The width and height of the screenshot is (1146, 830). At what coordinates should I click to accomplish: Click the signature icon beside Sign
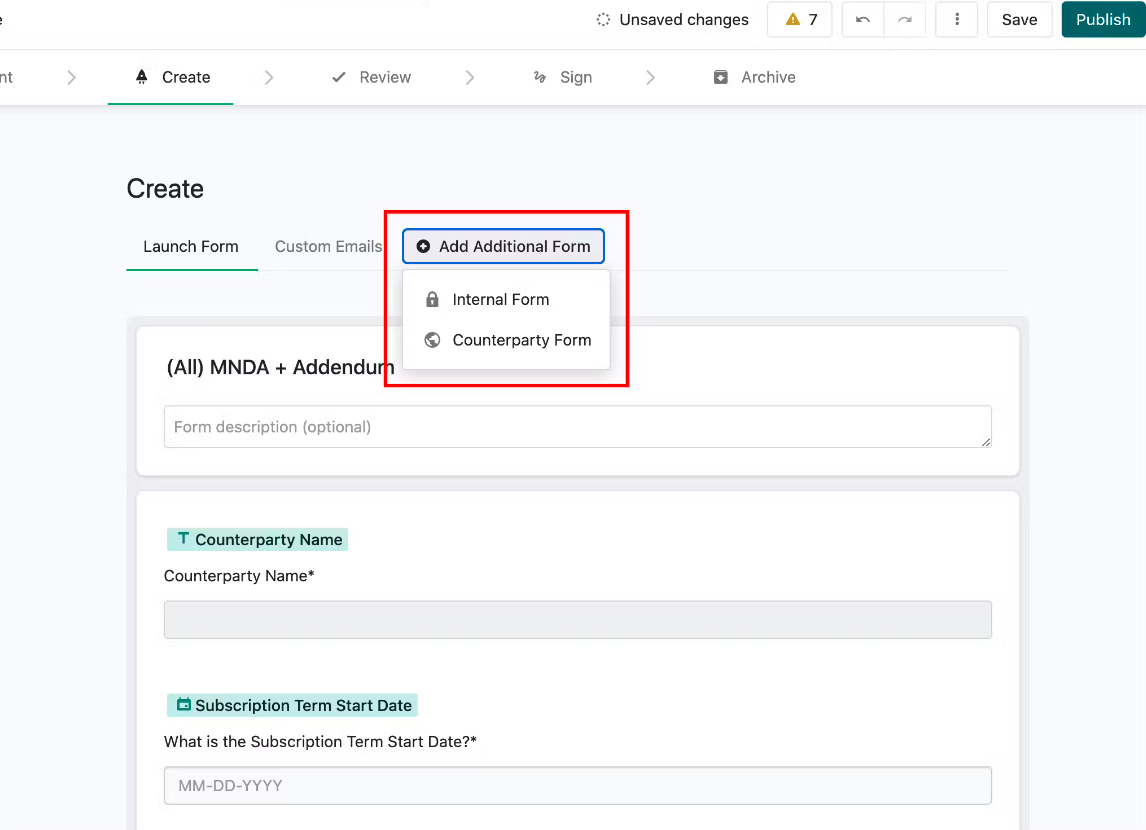(x=540, y=77)
